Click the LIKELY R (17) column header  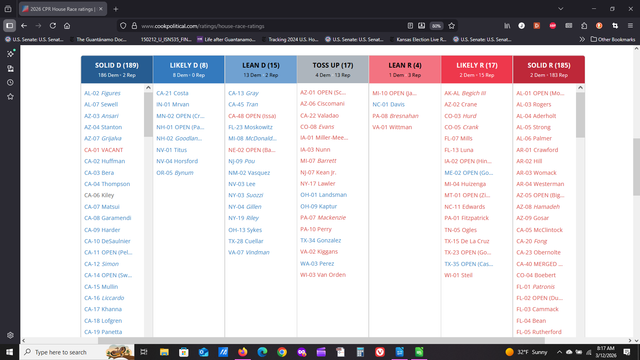coord(477,69)
